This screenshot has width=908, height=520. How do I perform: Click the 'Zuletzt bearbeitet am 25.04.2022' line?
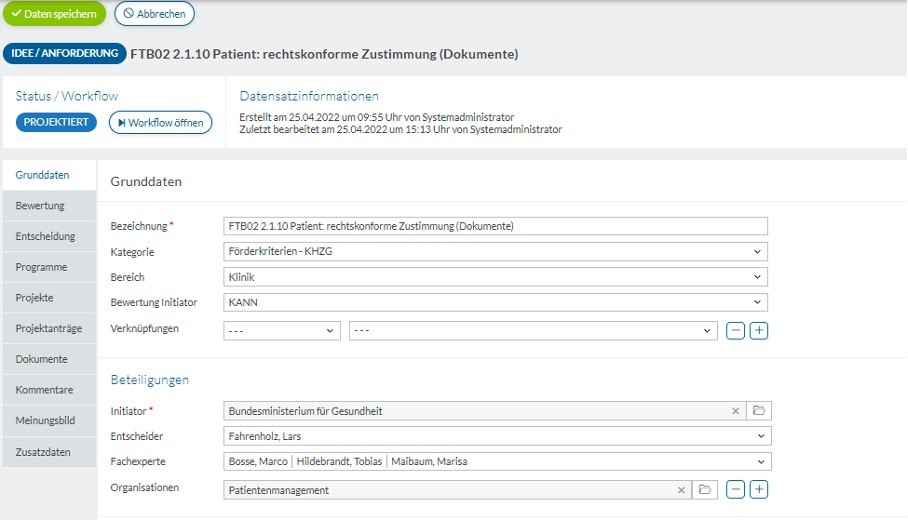tap(401, 129)
